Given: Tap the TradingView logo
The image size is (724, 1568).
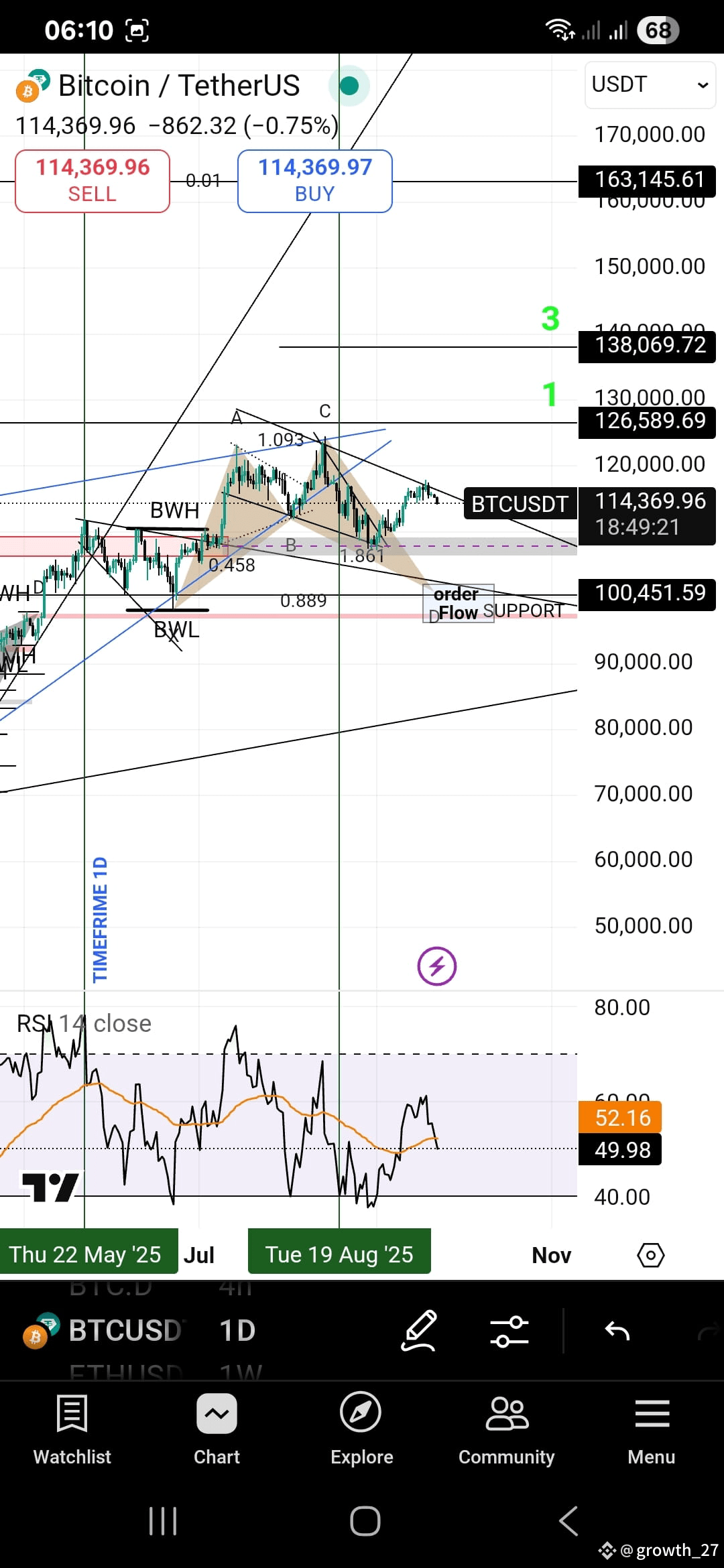Looking at the screenshot, I should (x=49, y=1187).
